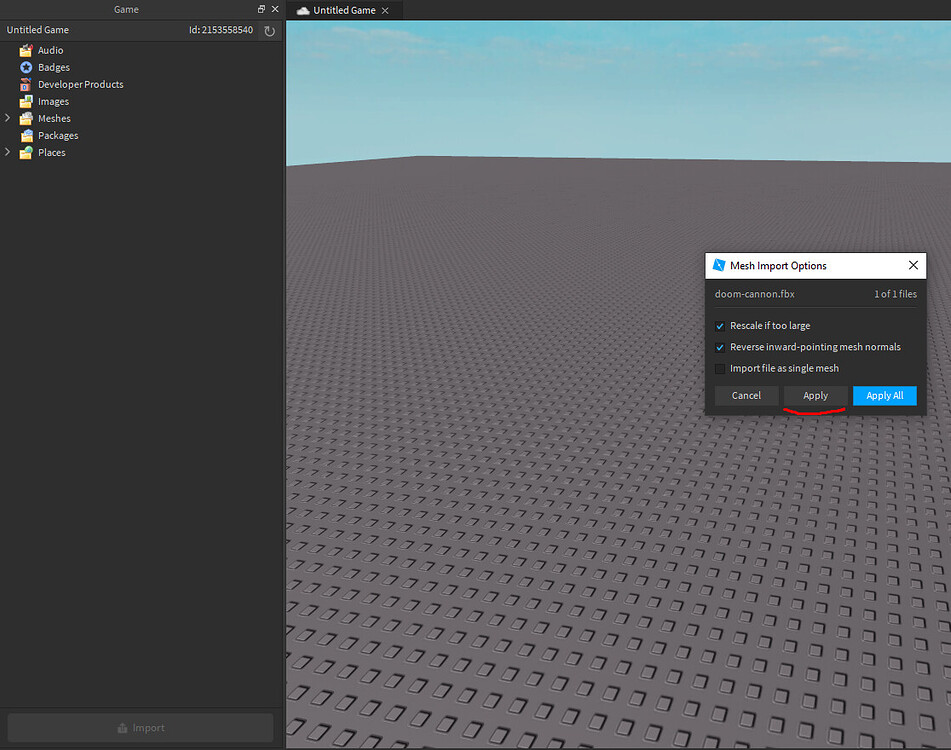
Task: Click the Packages folder icon
Action: [27, 135]
